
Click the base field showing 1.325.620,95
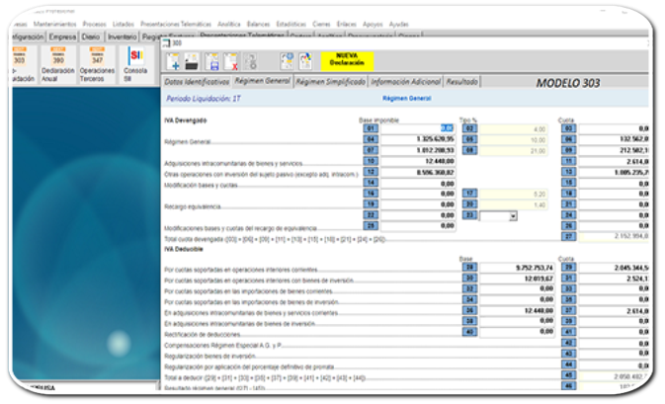coord(418,139)
